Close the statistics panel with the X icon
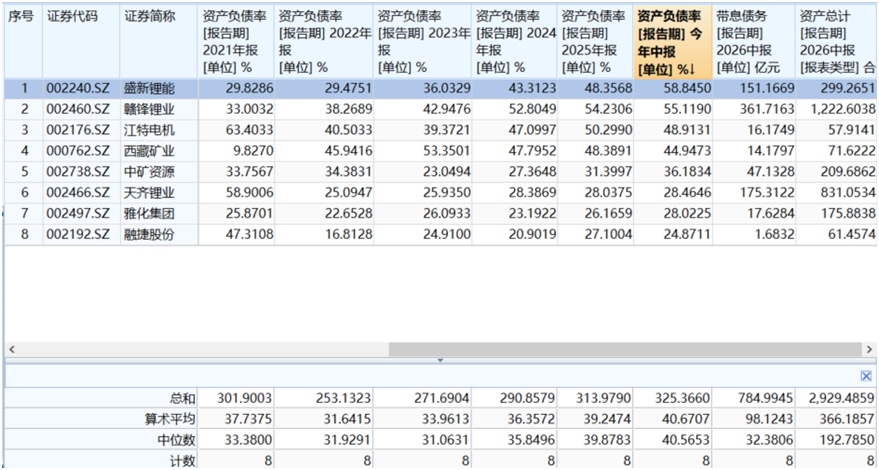The image size is (879, 470). pos(866,376)
